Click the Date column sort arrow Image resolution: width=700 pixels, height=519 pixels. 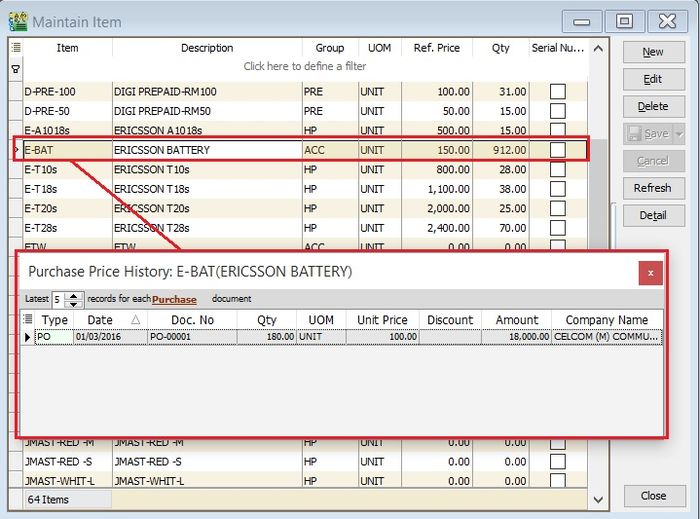pos(136,320)
